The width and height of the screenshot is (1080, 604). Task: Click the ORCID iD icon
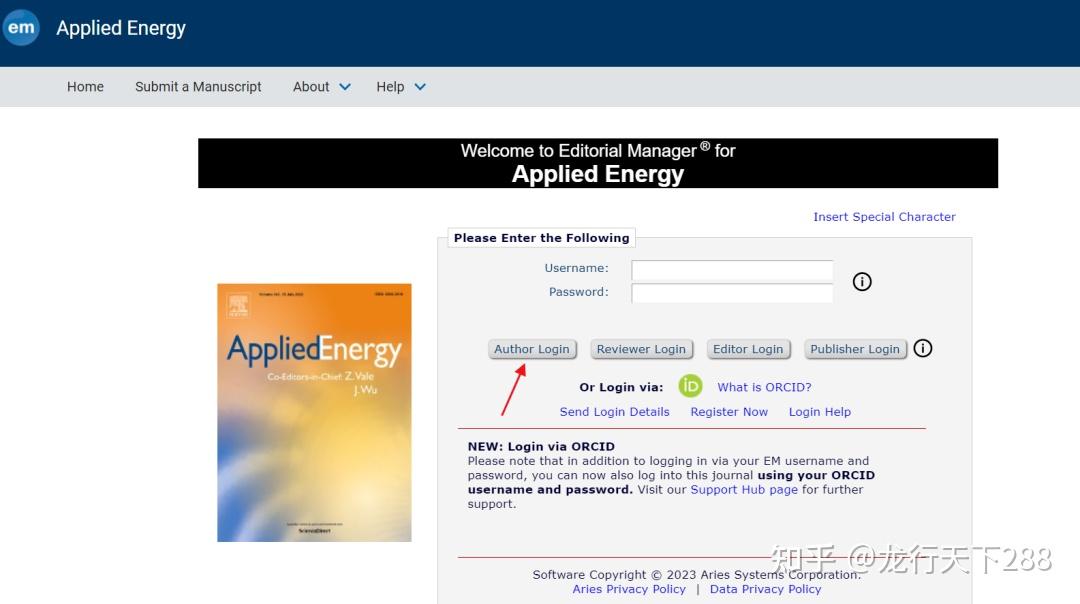click(x=690, y=386)
